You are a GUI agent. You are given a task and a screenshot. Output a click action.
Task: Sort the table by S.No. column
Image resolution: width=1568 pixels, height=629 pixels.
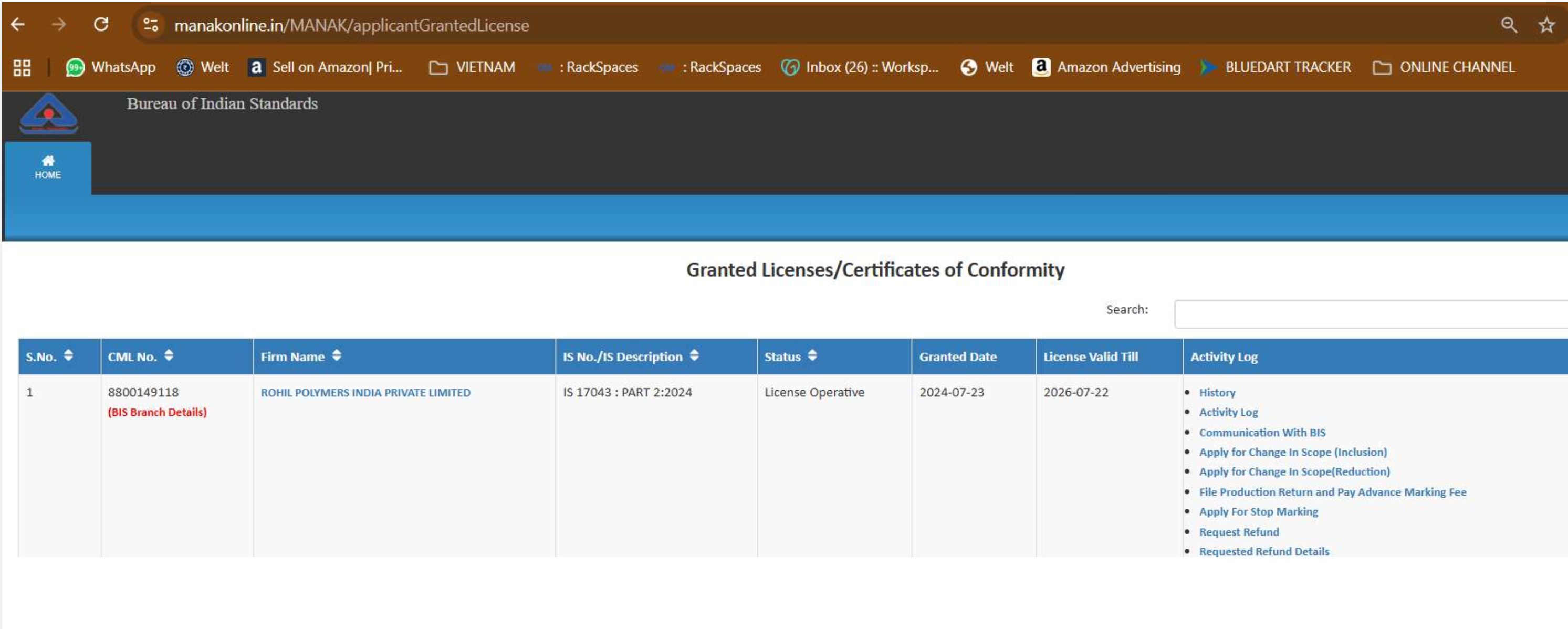point(68,355)
